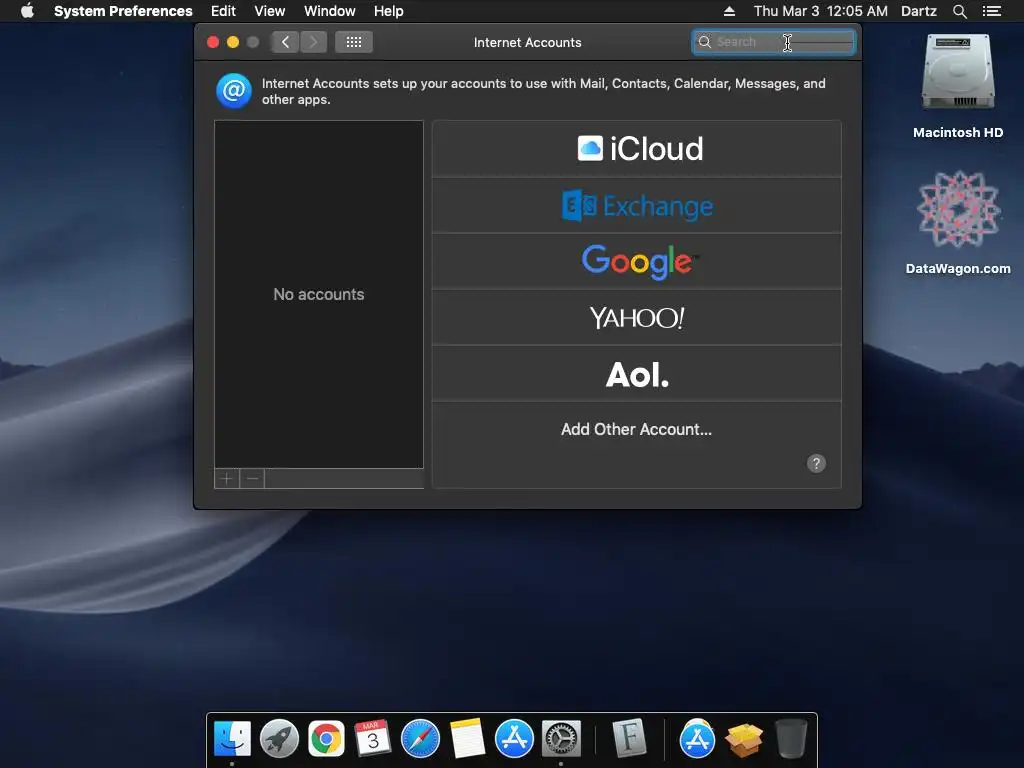Select the Yahoo account option
The image size is (1024, 768).
637,318
